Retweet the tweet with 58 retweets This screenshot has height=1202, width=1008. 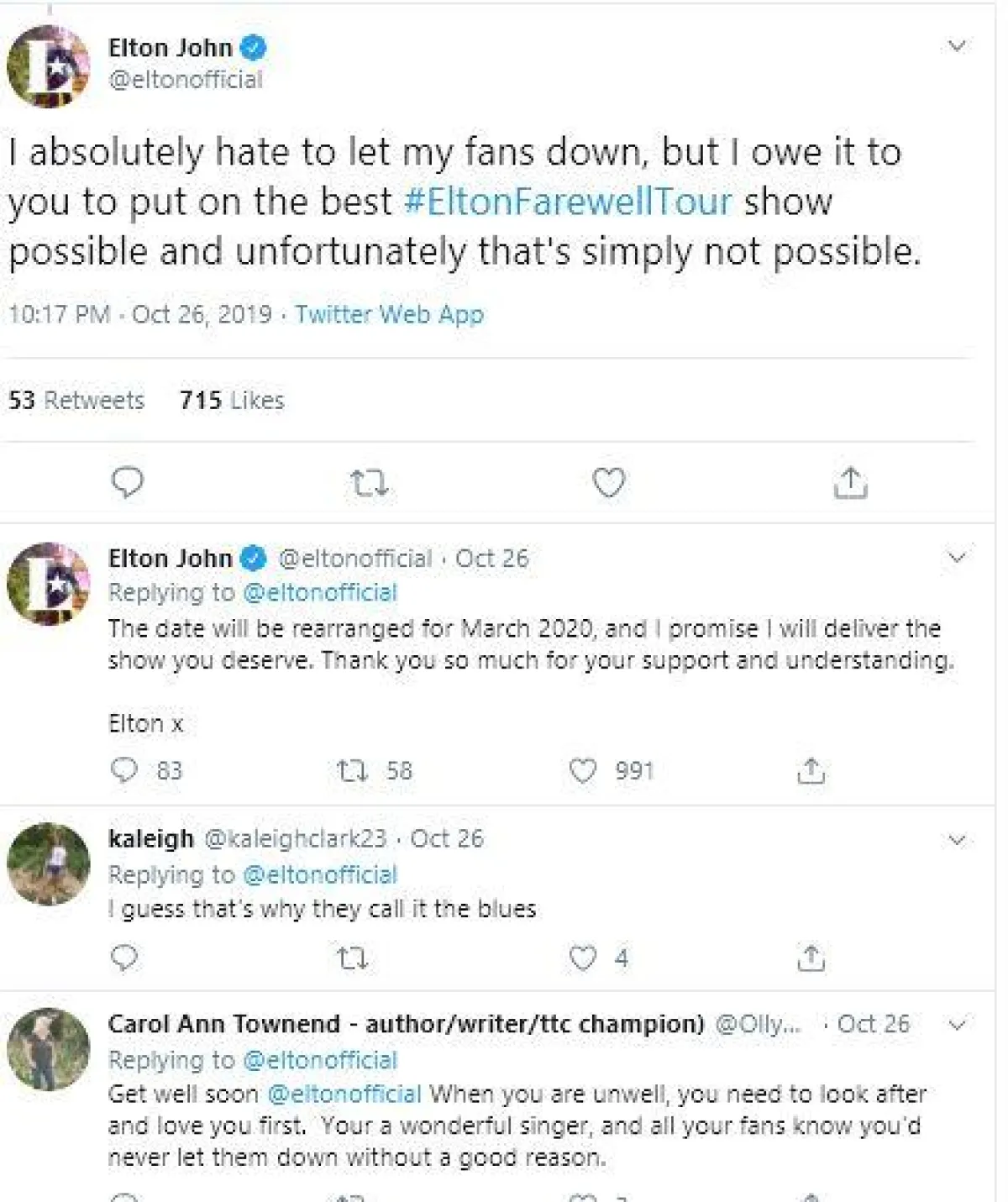pyautogui.click(x=352, y=770)
